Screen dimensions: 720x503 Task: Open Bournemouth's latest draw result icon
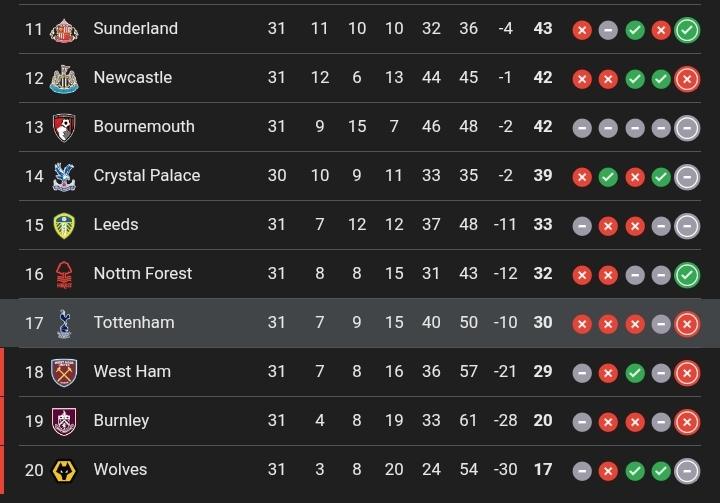pyautogui.click(x=687, y=128)
